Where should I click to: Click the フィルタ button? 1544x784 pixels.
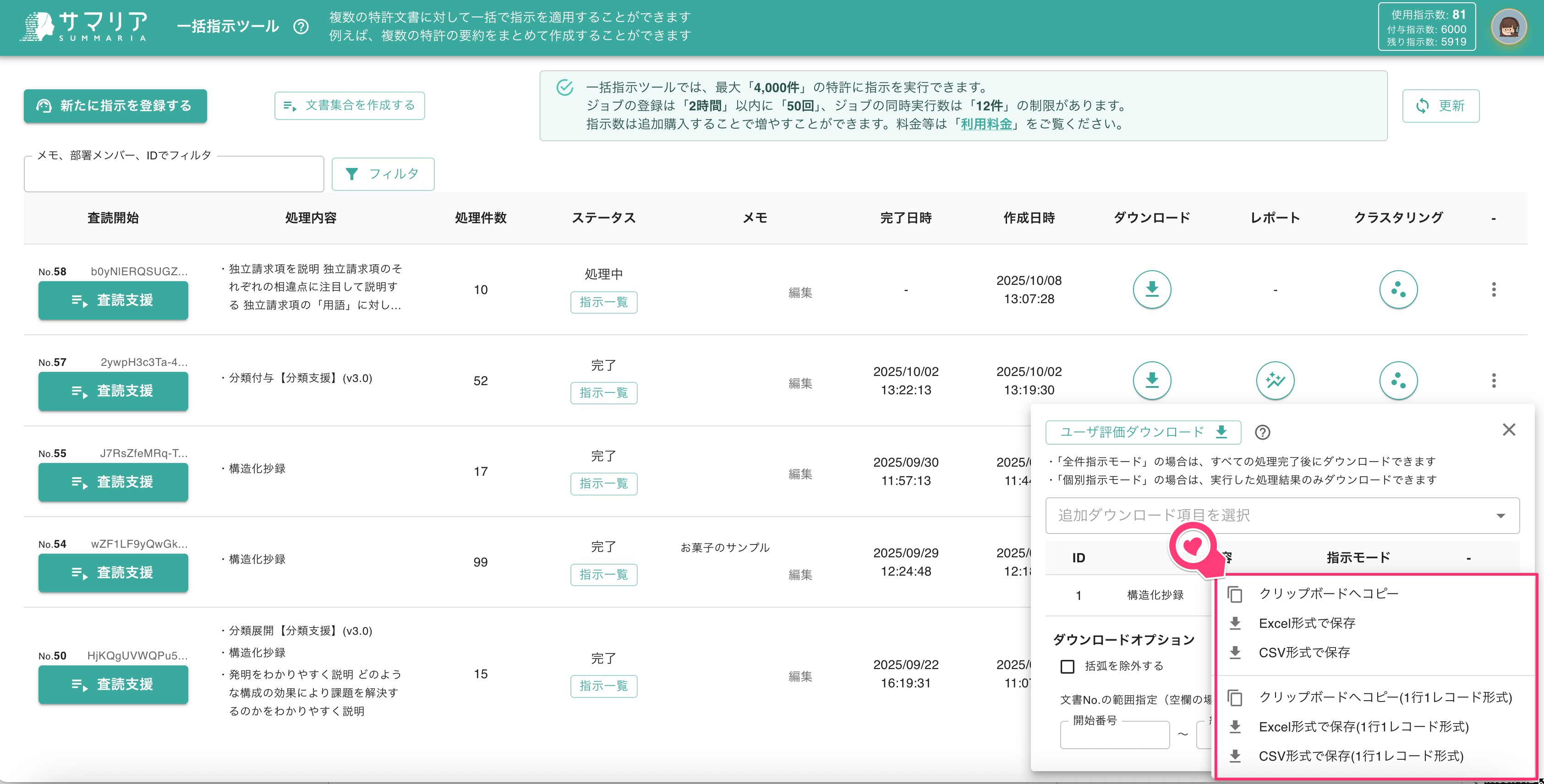click(383, 174)
